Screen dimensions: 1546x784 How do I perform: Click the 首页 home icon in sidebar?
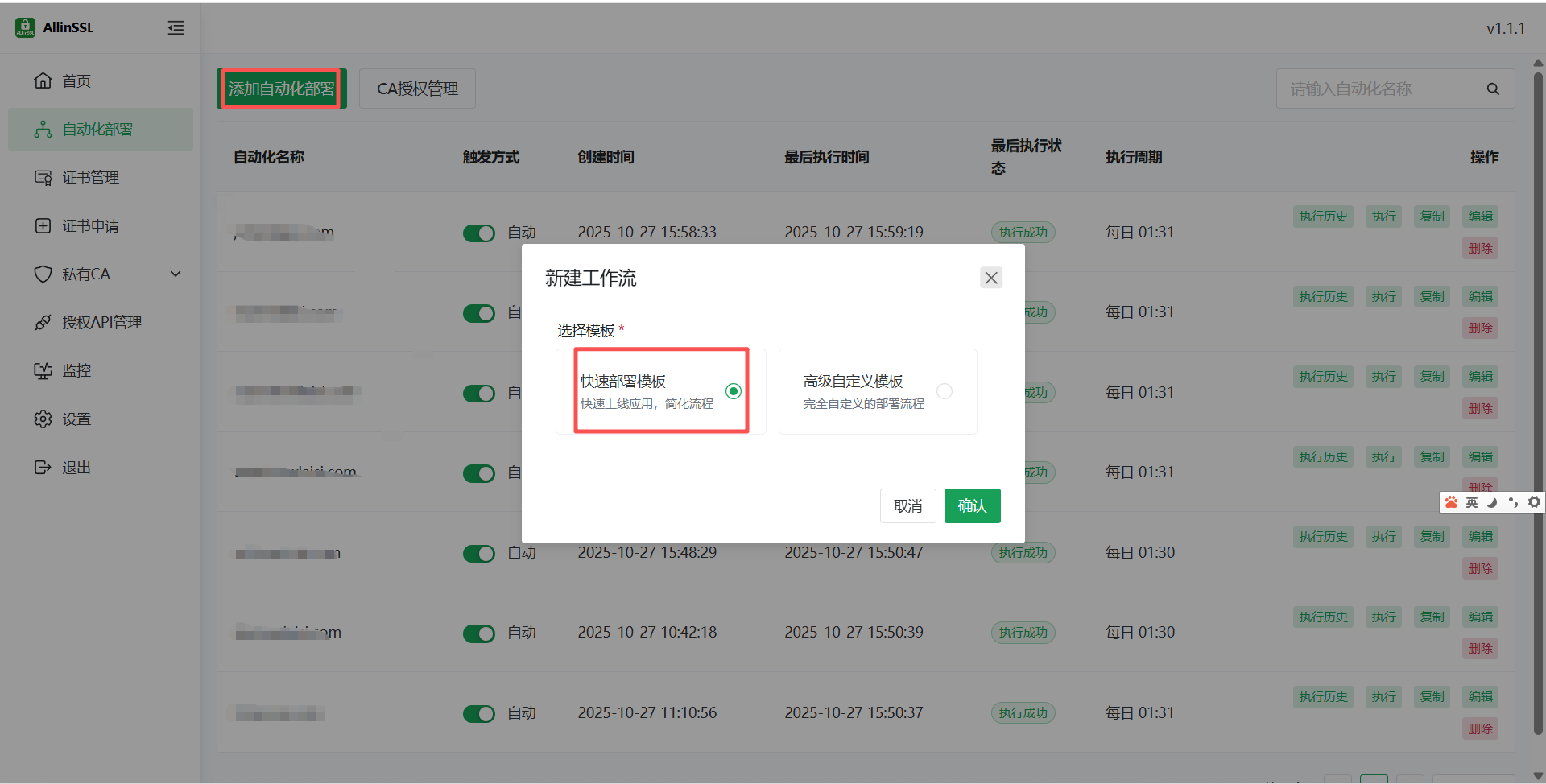tap(43, 80)
